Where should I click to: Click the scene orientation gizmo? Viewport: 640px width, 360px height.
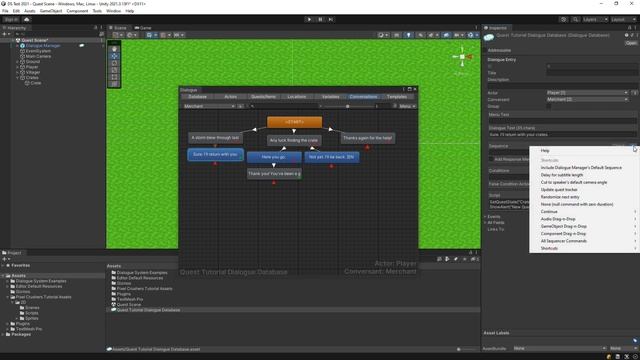pos(462,57)
